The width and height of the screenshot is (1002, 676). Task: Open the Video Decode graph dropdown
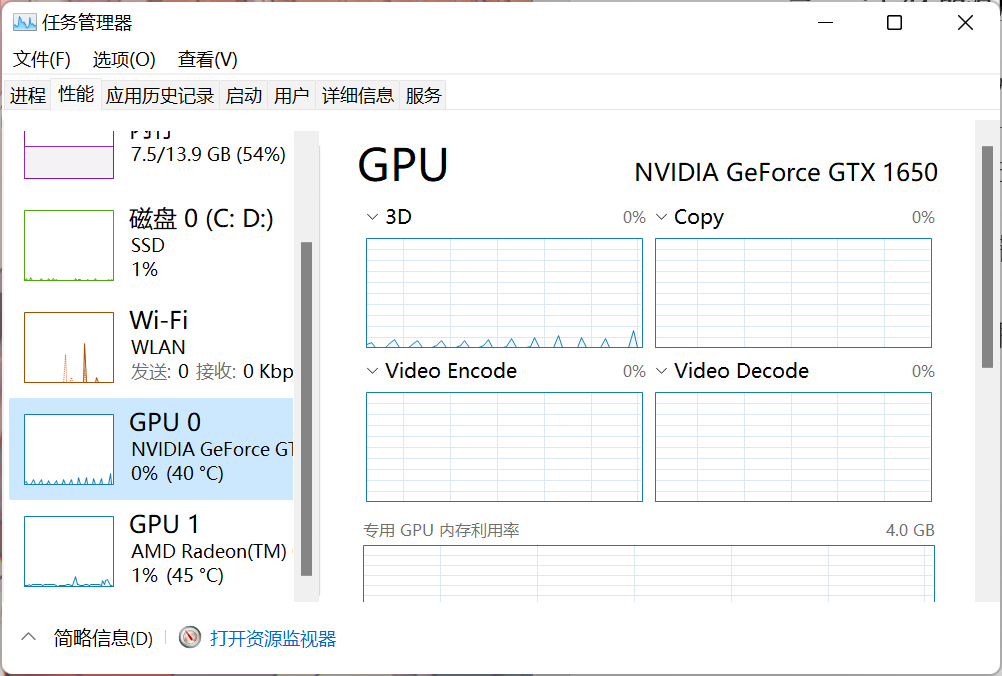click(x=661, y=371)
